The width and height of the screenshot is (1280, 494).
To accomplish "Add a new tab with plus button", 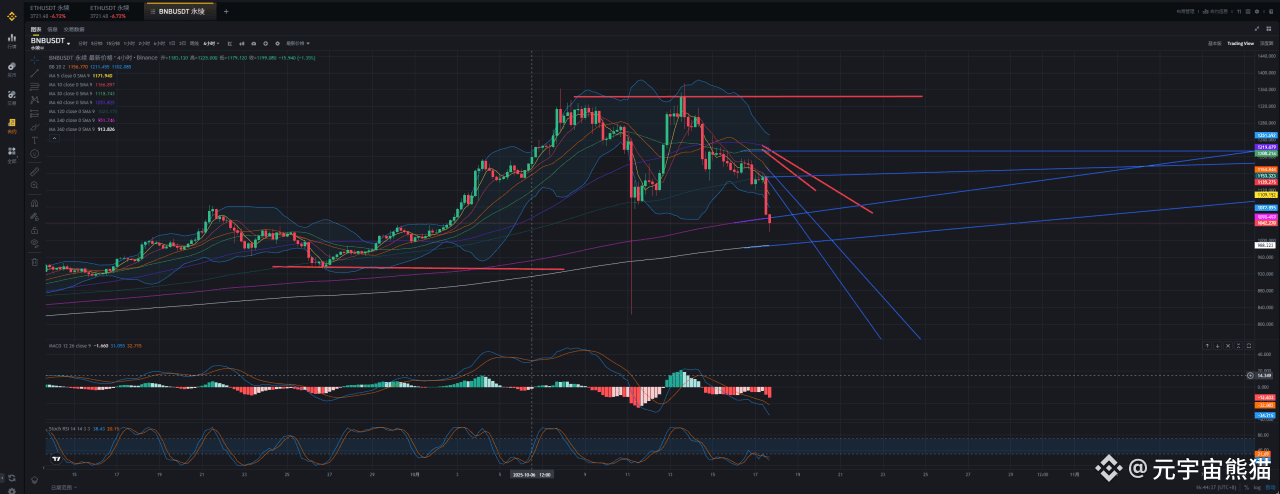I will (226, 11).
